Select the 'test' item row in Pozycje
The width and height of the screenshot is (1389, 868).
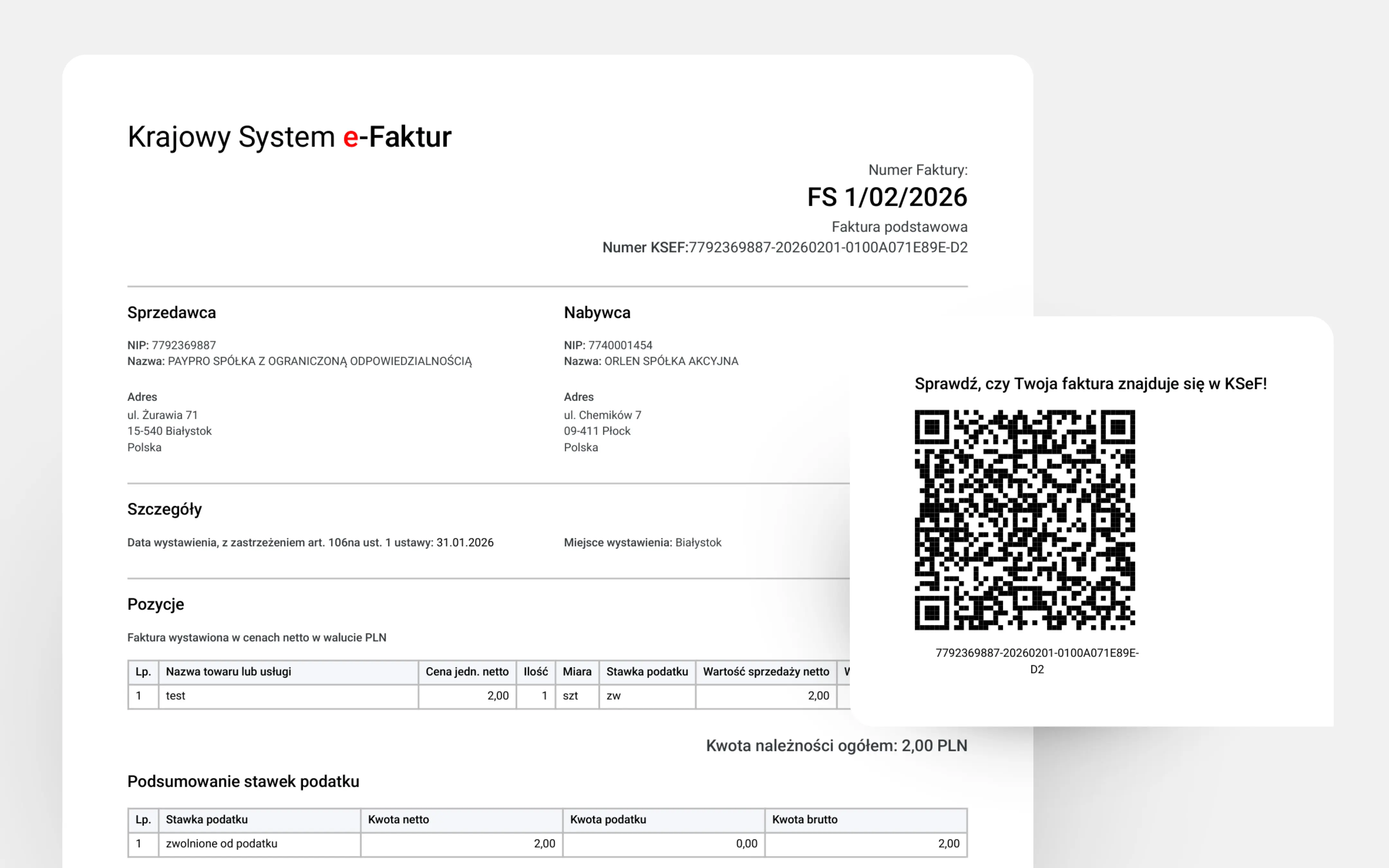coord(176,696)
